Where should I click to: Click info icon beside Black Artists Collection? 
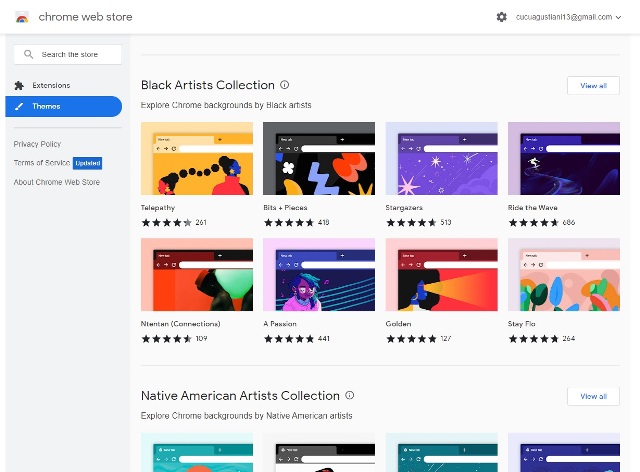pyautogui.click(x=284, y=85)
